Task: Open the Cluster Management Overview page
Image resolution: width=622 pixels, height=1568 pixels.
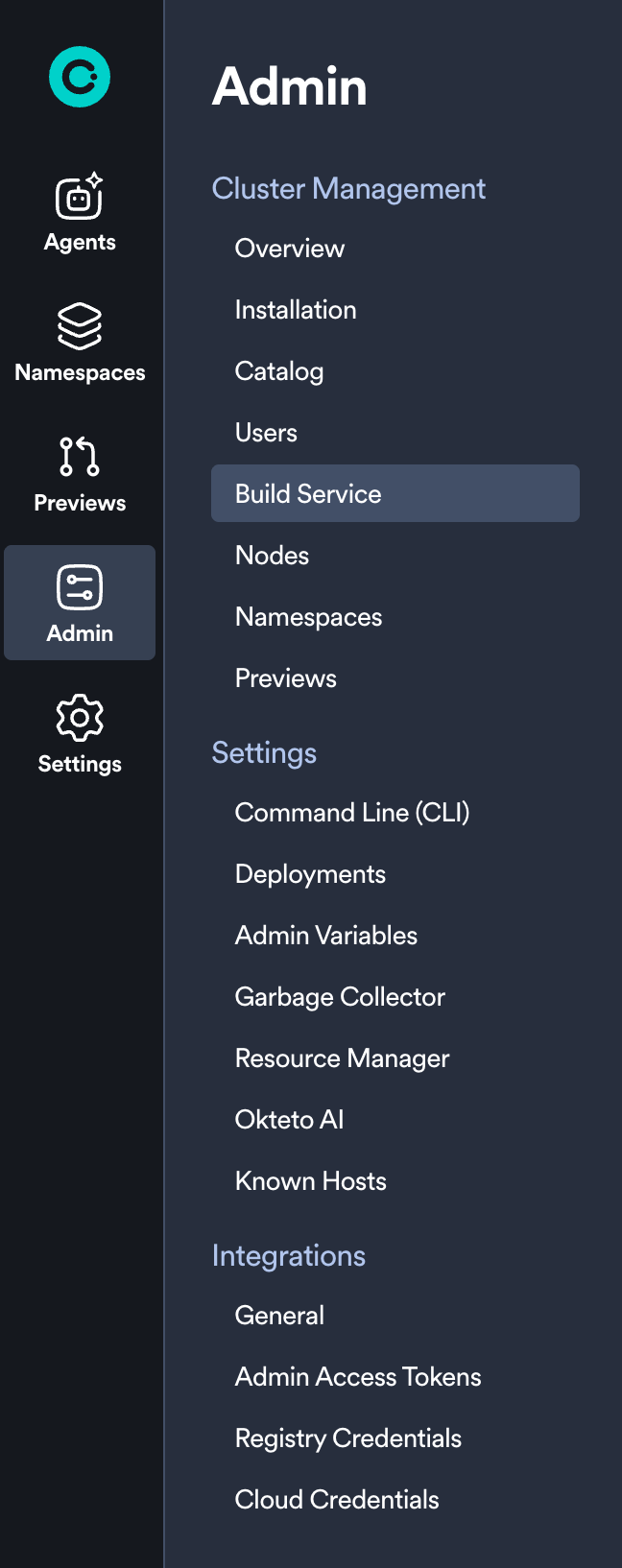Action: 289,248
